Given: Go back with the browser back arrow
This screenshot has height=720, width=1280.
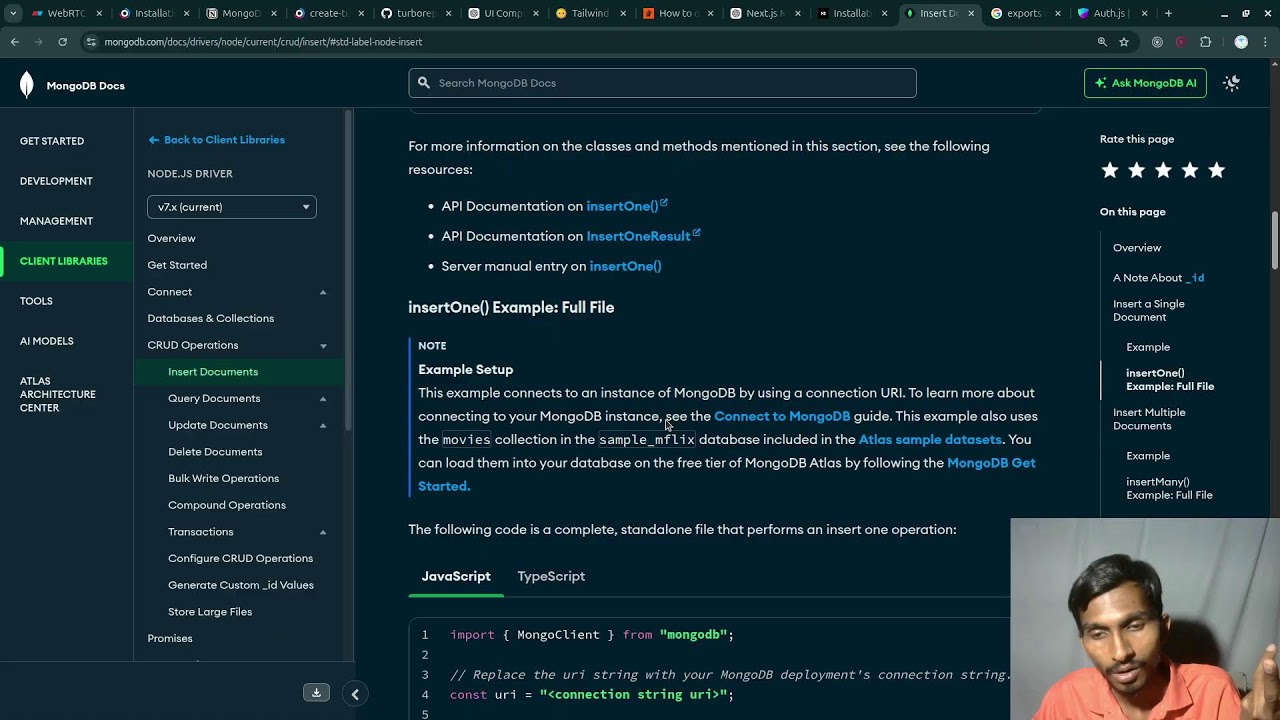Looking at the screenshot, I should point(14,42).
